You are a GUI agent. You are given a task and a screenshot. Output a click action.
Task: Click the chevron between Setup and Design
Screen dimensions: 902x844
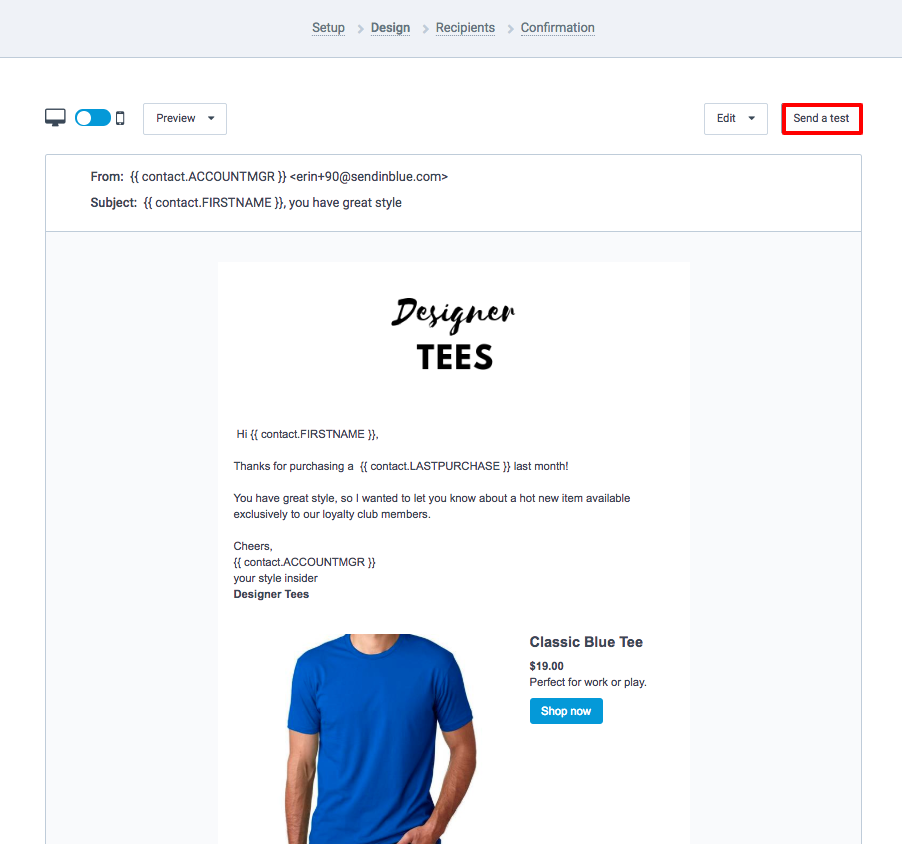(x=361, y=29)
